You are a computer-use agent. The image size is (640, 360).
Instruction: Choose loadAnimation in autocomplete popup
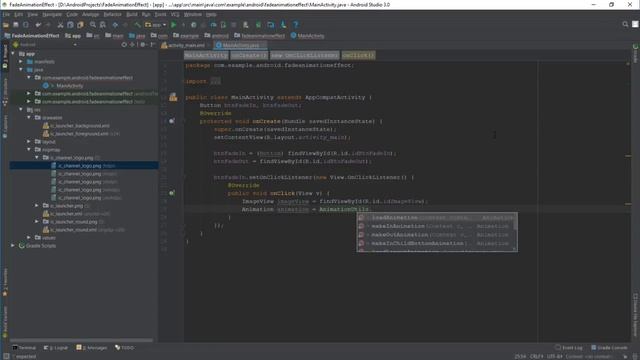point(436,218)
